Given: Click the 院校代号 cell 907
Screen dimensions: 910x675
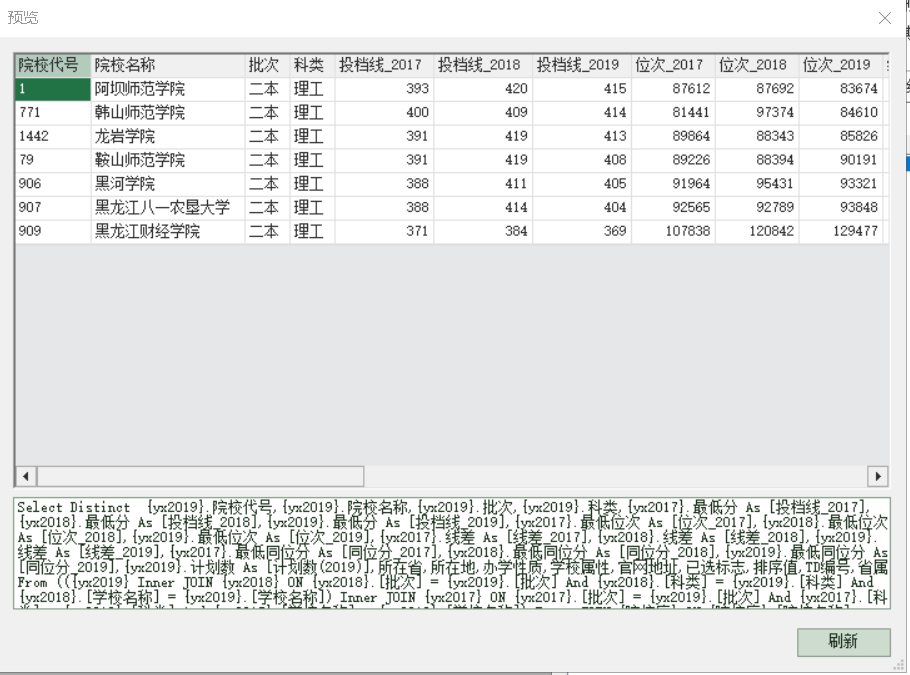Looking at the screenshot, I should tap(53, 208).
